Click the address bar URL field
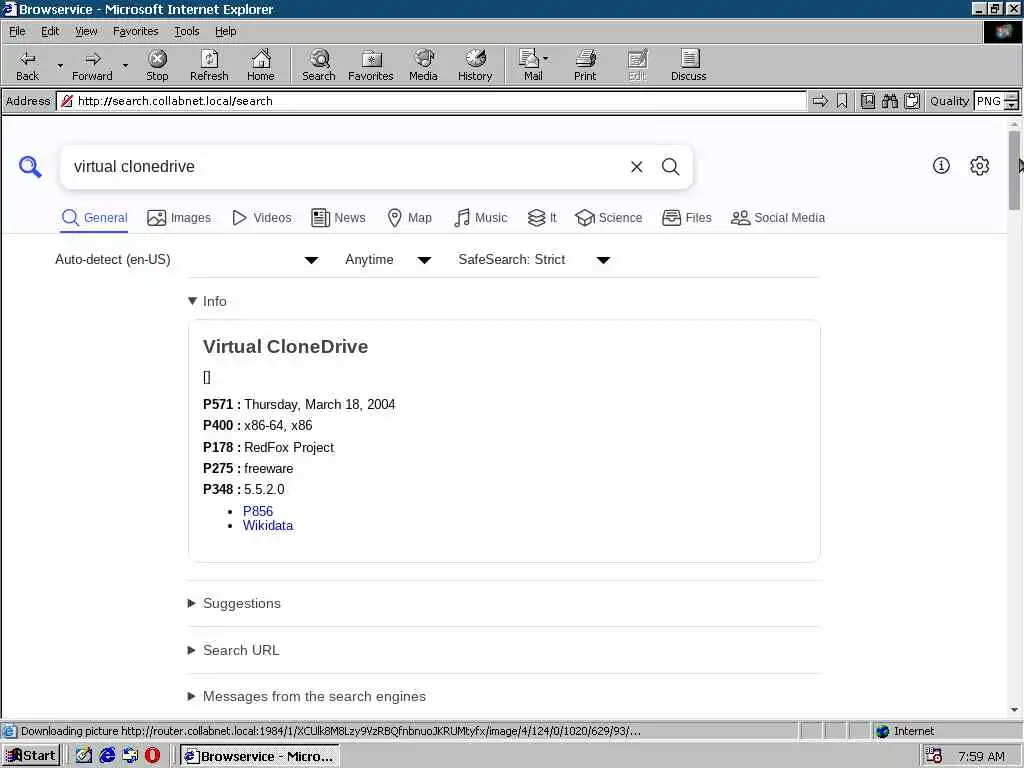 (x=431, y=101)
